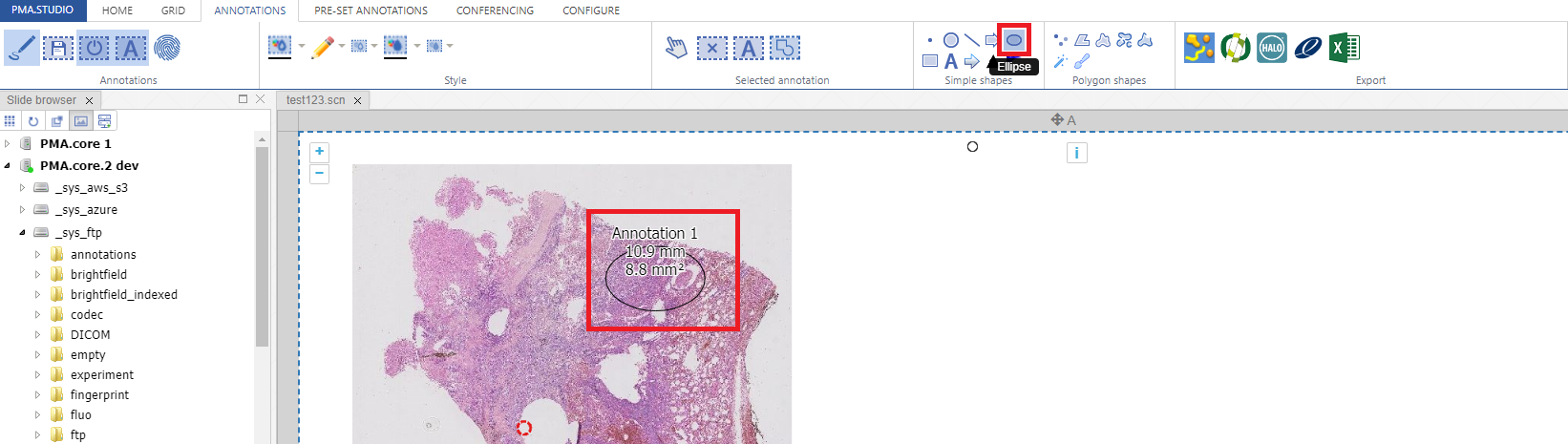The image size is (1568, 444).
Task: Open the brightfield folder
Action: click(98, 274)
